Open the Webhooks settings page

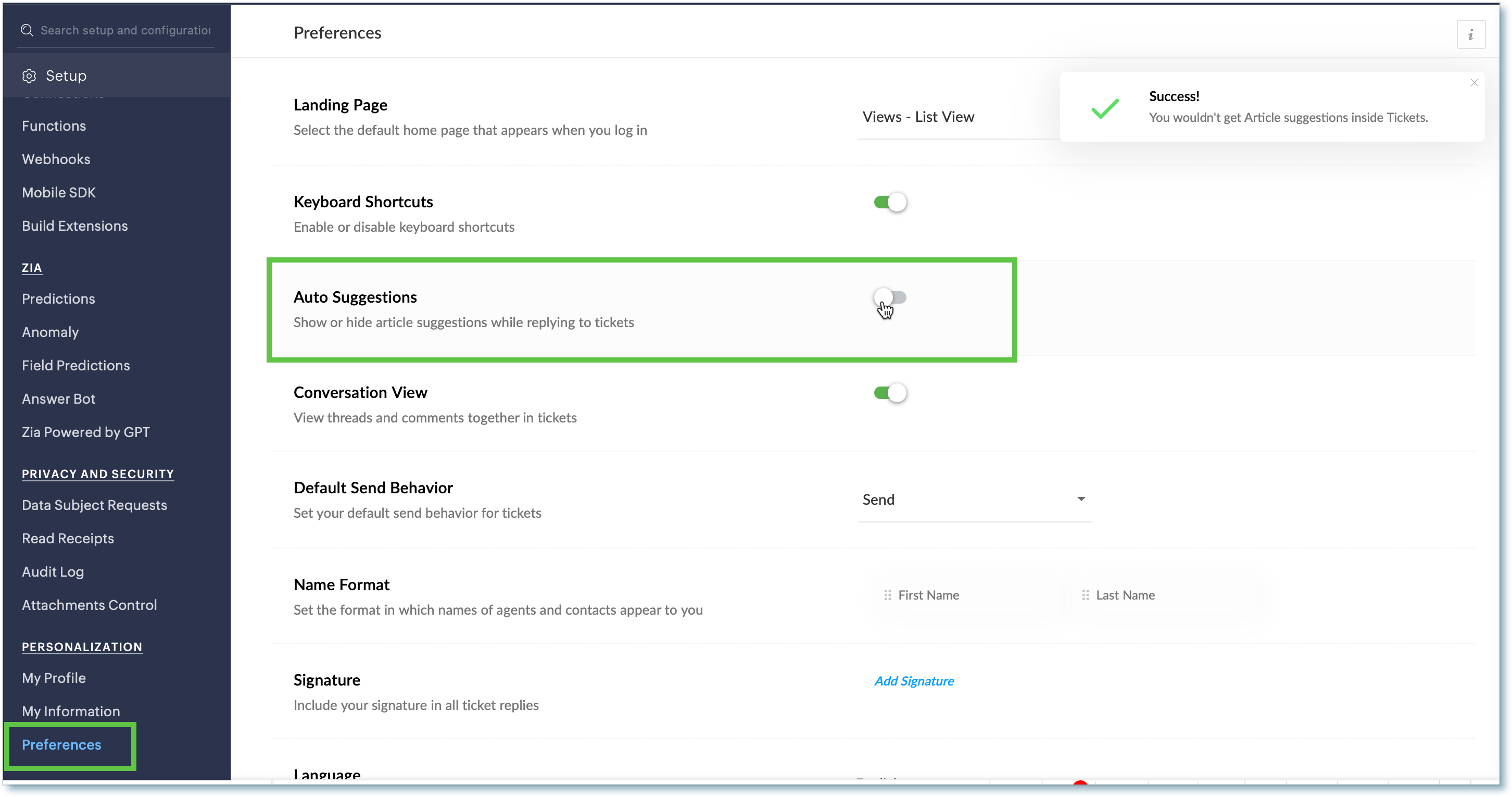click(x=56, y=159)
